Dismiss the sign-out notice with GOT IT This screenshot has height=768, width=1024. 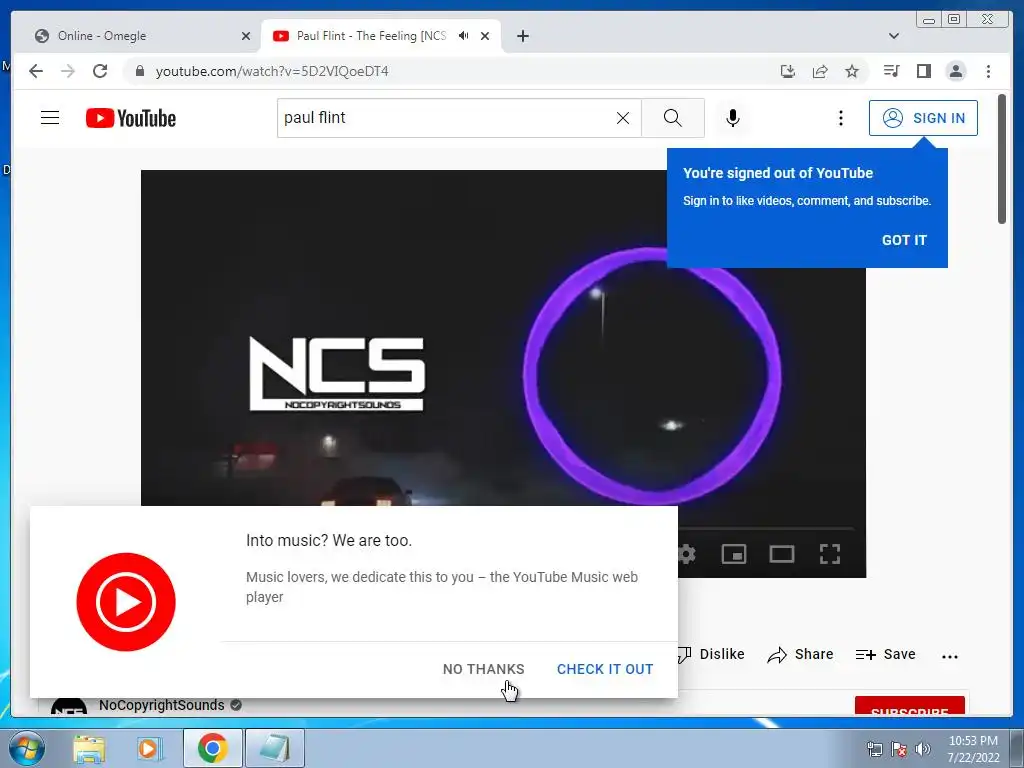[x=904, y=240]
